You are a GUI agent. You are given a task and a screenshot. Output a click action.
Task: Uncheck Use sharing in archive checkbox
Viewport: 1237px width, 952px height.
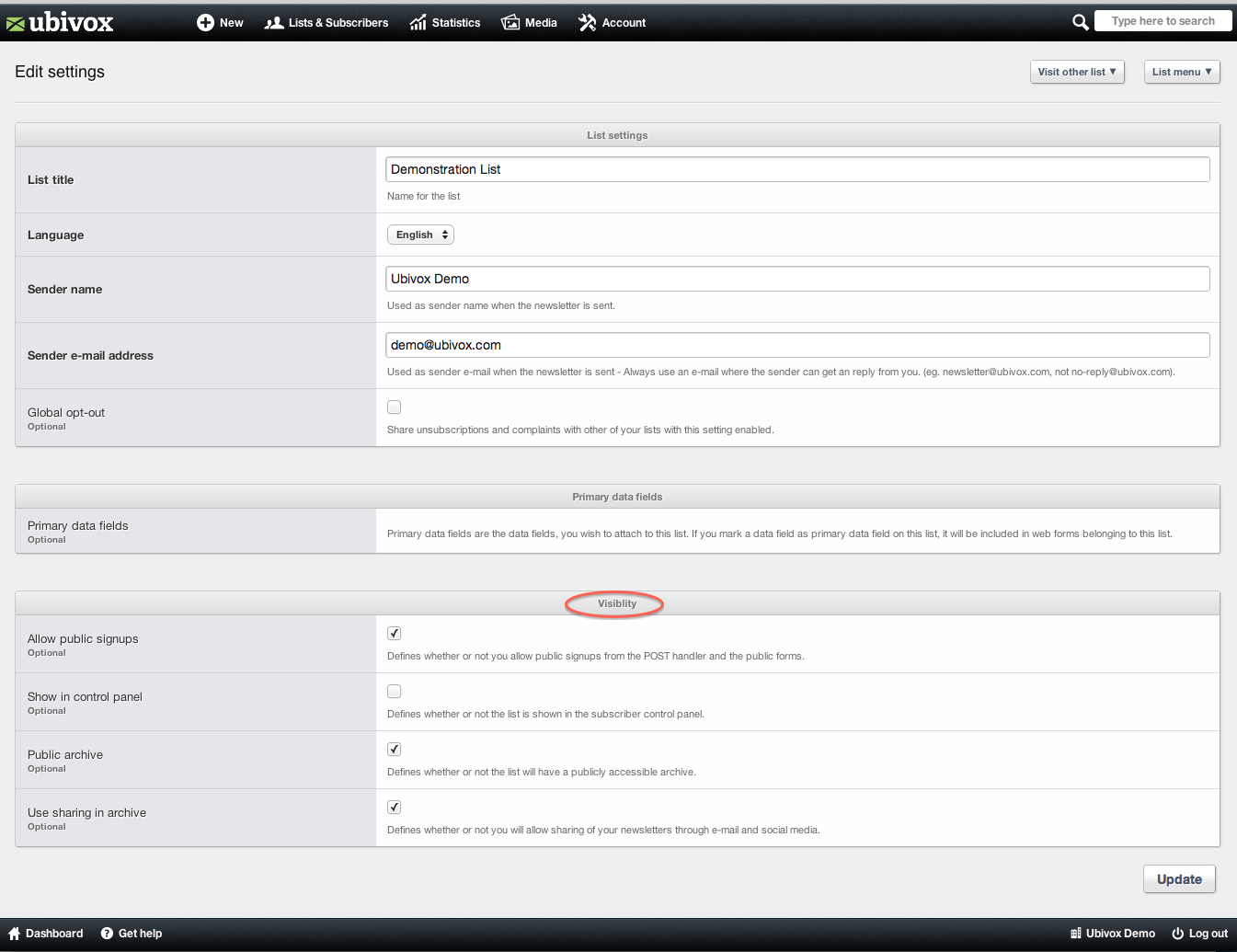point(395,807)
